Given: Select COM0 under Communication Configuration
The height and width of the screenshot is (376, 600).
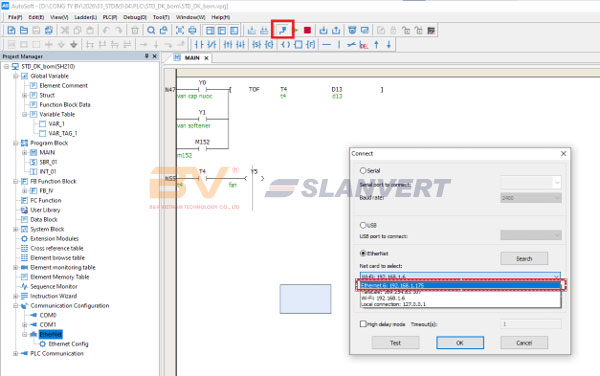Looking at the screenshot, I should tap(48, 315).
